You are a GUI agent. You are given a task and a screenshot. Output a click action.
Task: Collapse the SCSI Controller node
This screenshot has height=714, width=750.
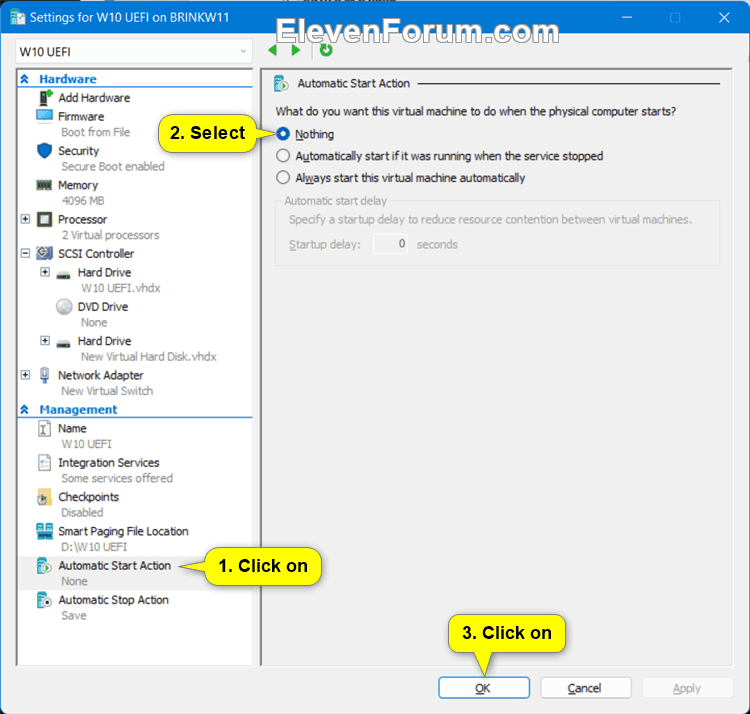pyautogui.click(x=25, y=253)
